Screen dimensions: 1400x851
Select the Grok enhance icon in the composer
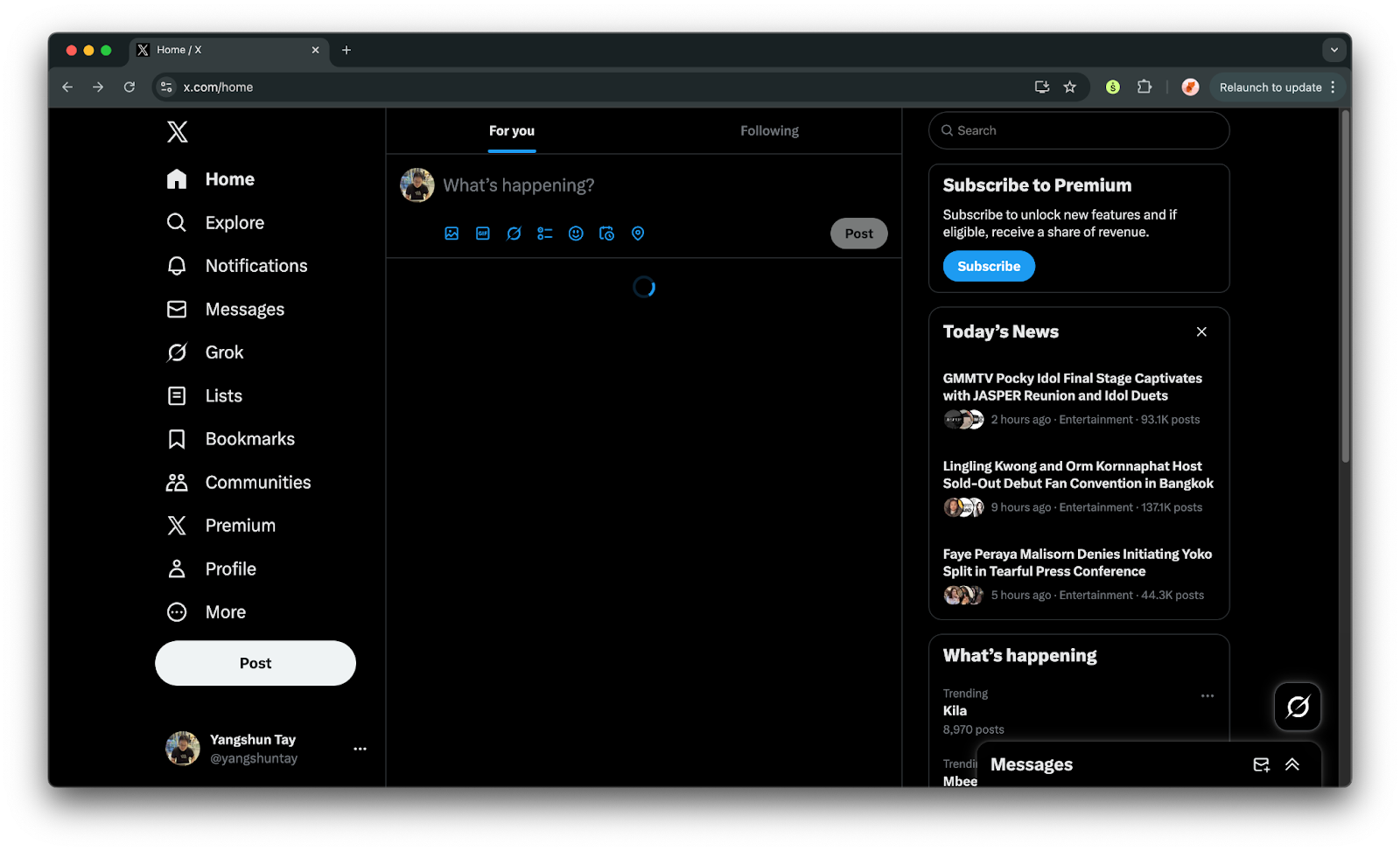[514, 234]
